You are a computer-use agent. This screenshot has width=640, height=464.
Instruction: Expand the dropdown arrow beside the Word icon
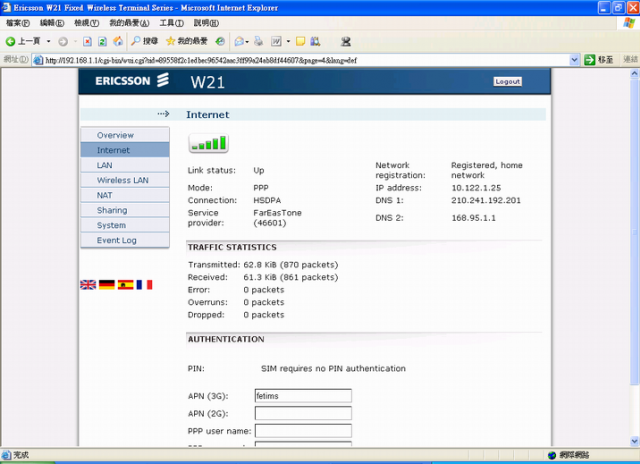point(288,41)
